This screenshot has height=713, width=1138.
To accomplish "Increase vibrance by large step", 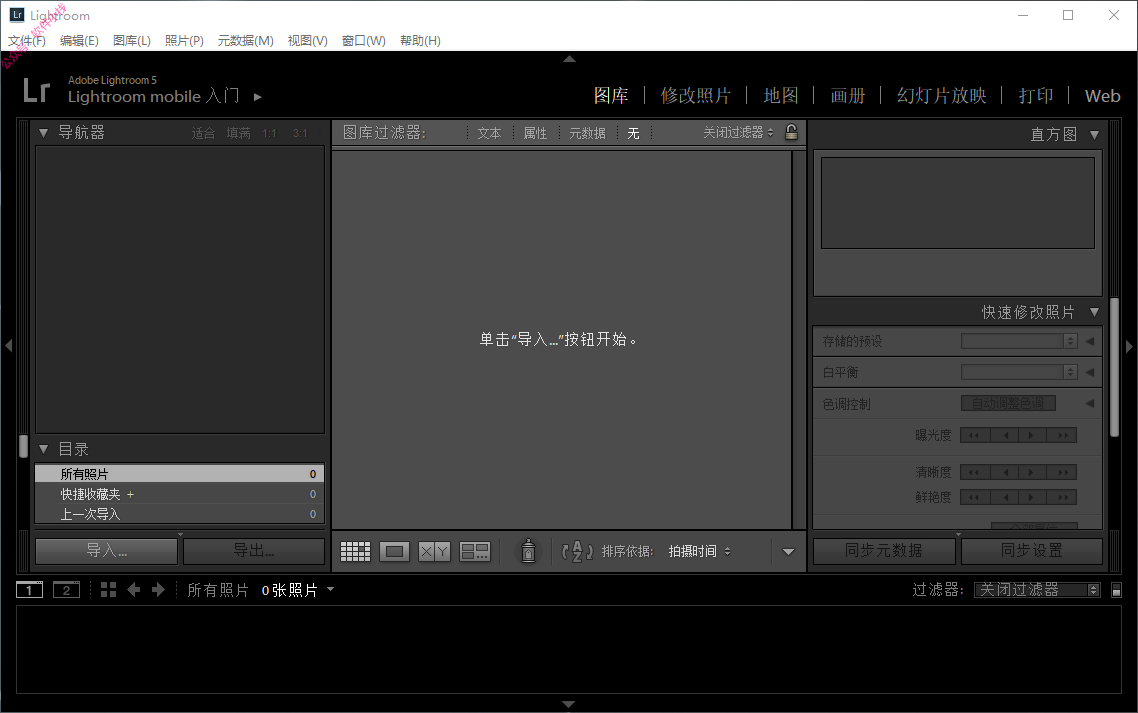I will 1063,497.
